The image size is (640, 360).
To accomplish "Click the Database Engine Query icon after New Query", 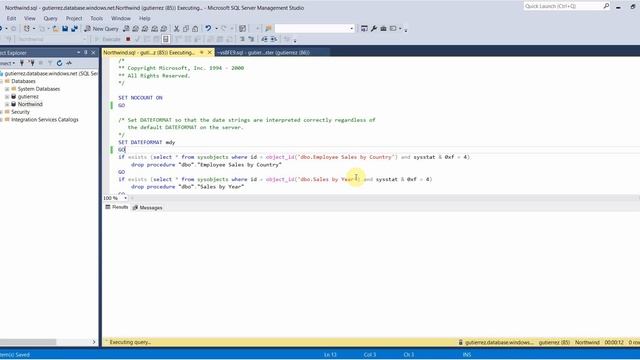I will (x=126, y=29).
